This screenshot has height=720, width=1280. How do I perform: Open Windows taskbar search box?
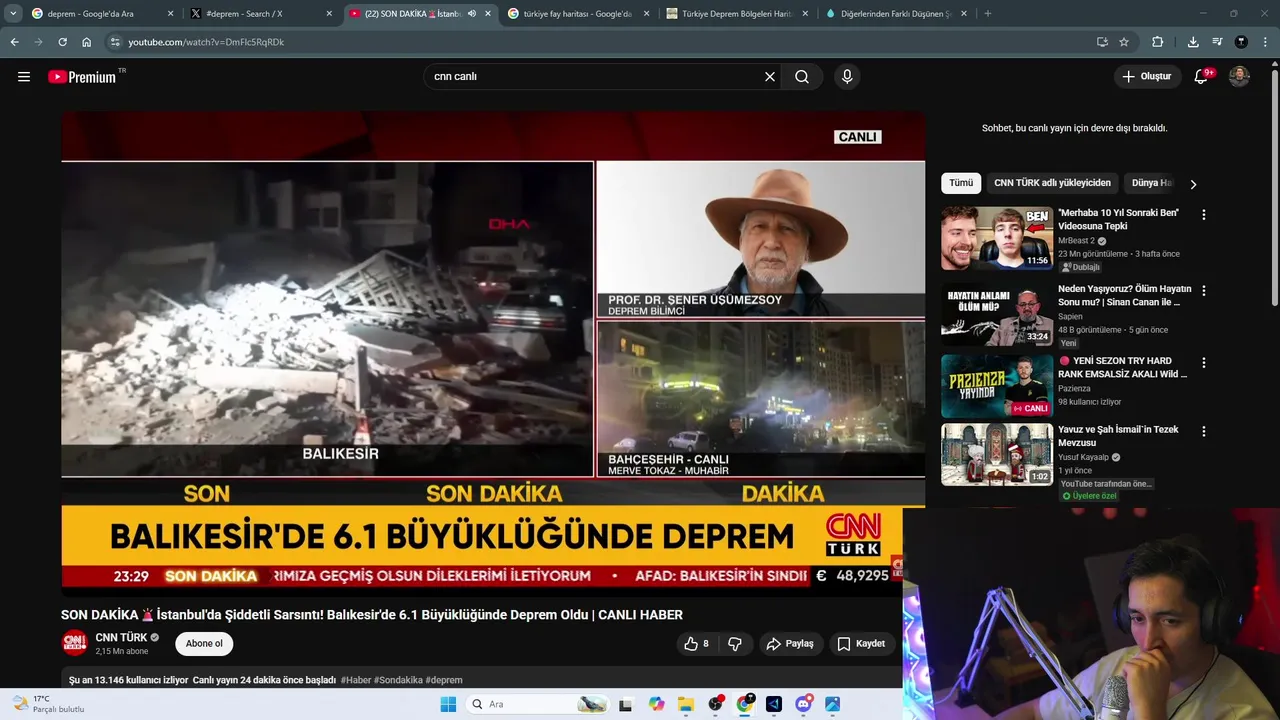(x=538, y=704)
